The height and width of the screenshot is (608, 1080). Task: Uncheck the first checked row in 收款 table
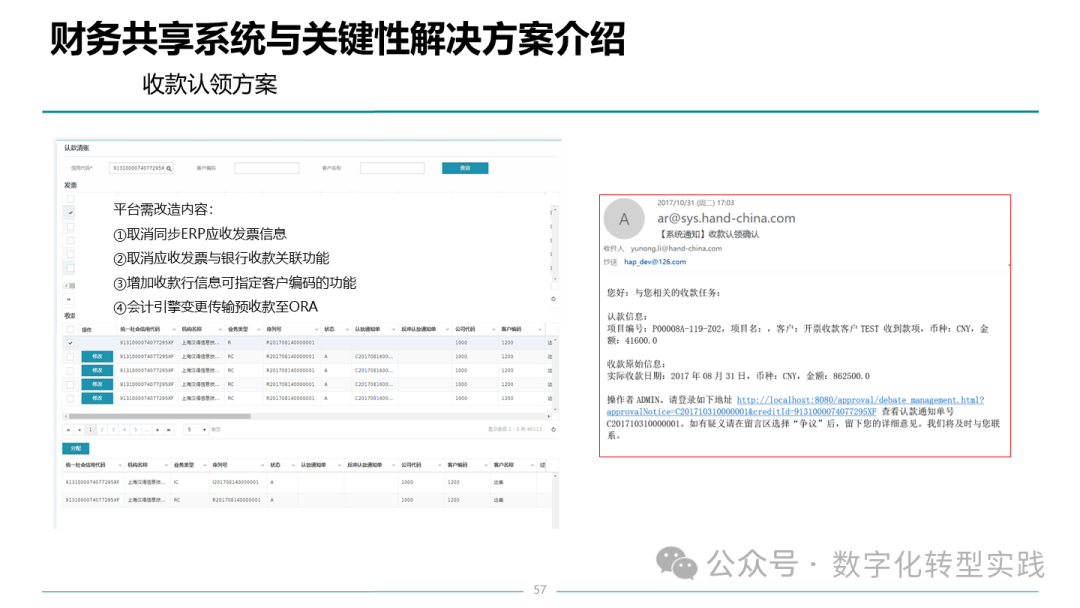pyautogui.click(x=70, y=342)
